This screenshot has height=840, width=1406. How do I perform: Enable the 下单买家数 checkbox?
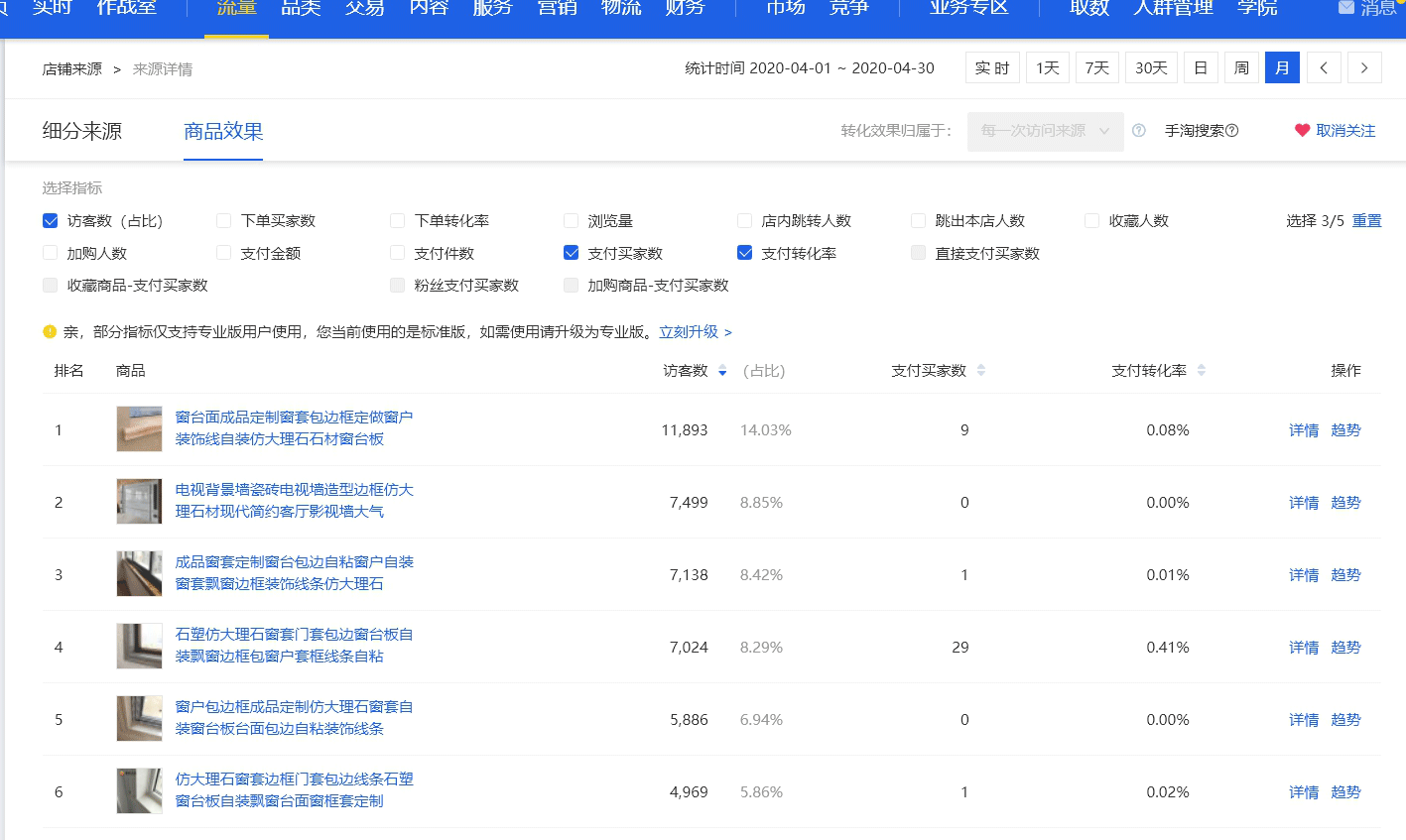tap(224, 221)
